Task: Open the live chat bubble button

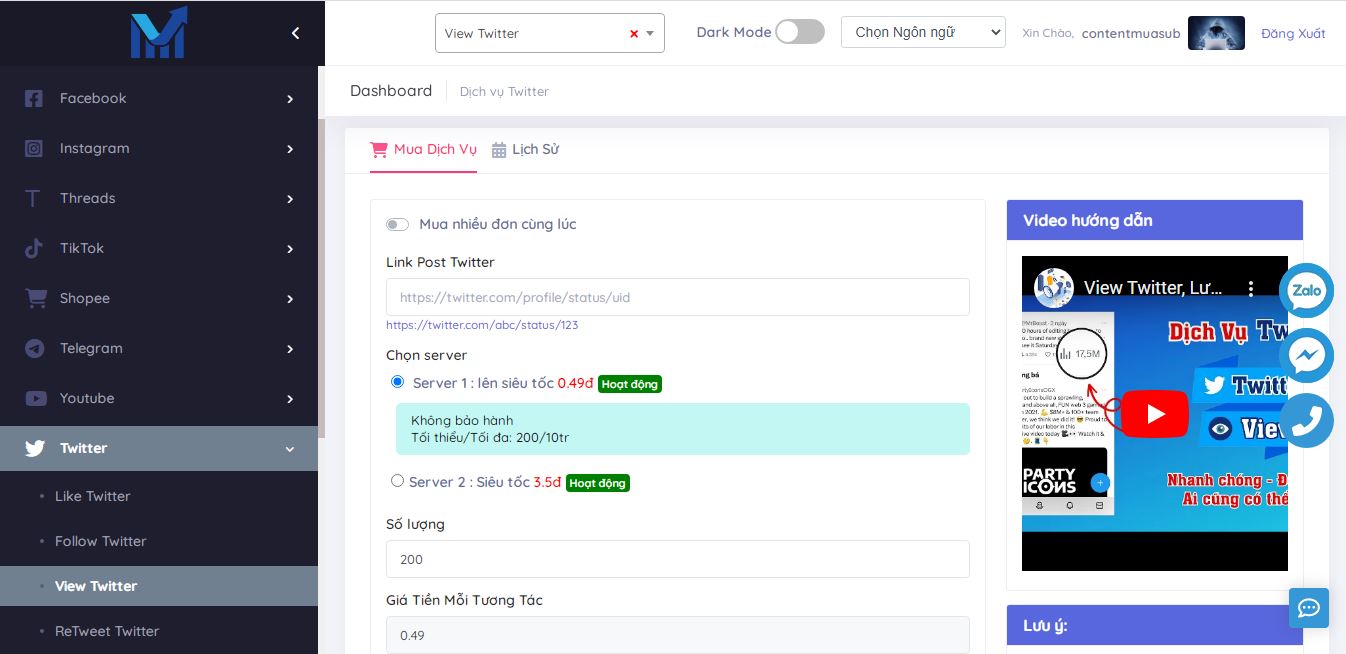Action: click(1309, 607)
